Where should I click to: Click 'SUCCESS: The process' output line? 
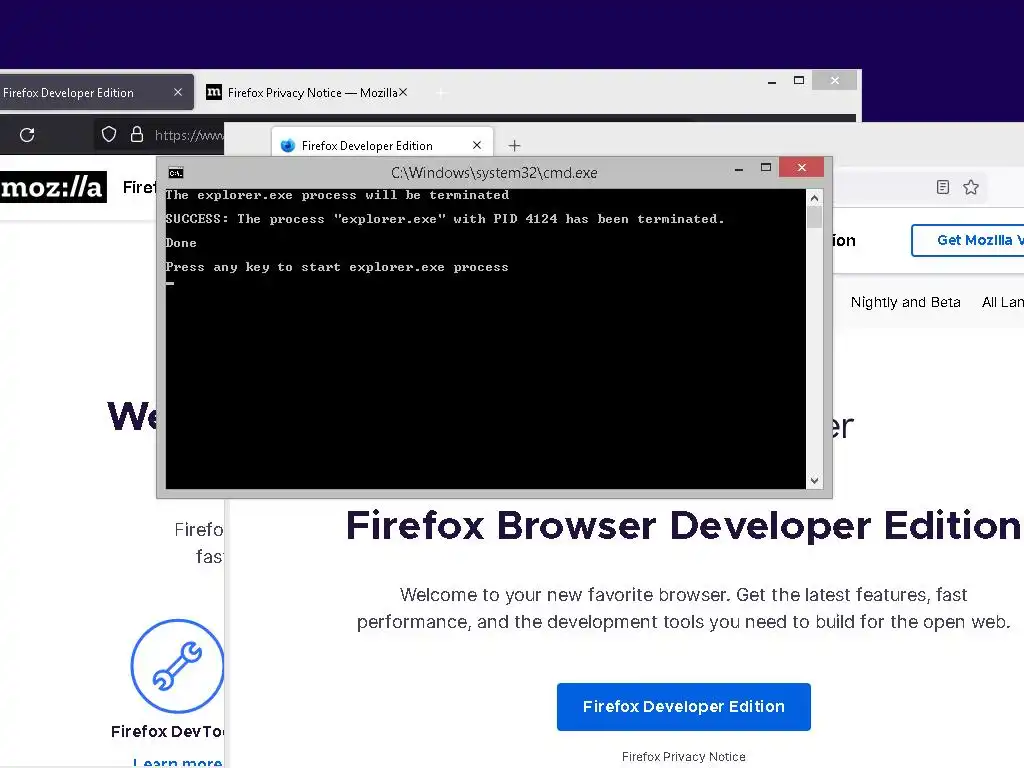tap(445, 219)
